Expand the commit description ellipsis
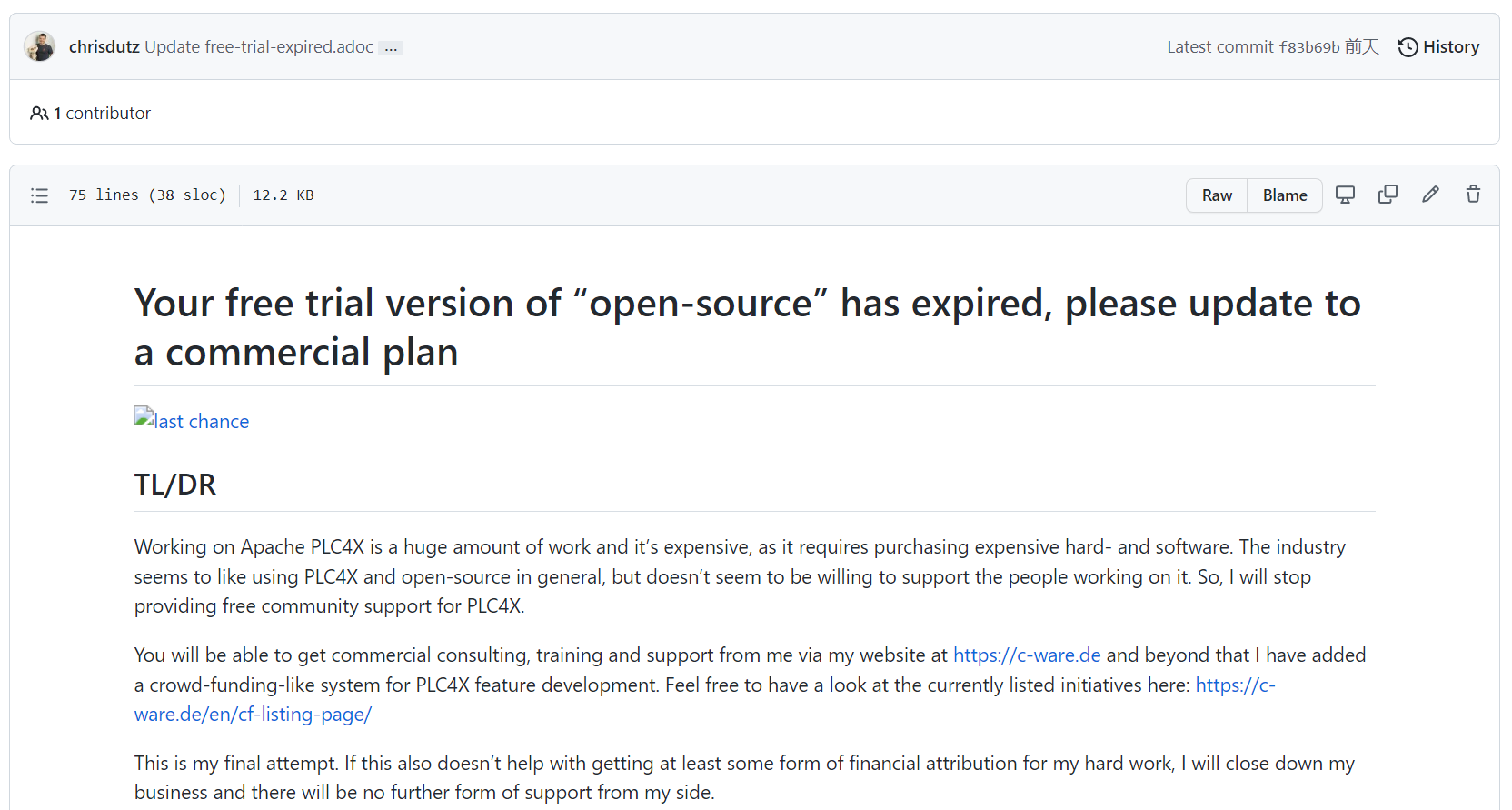Image resolution: width=1512 pixels, height=810 pixels. click(x=391, y=48)
